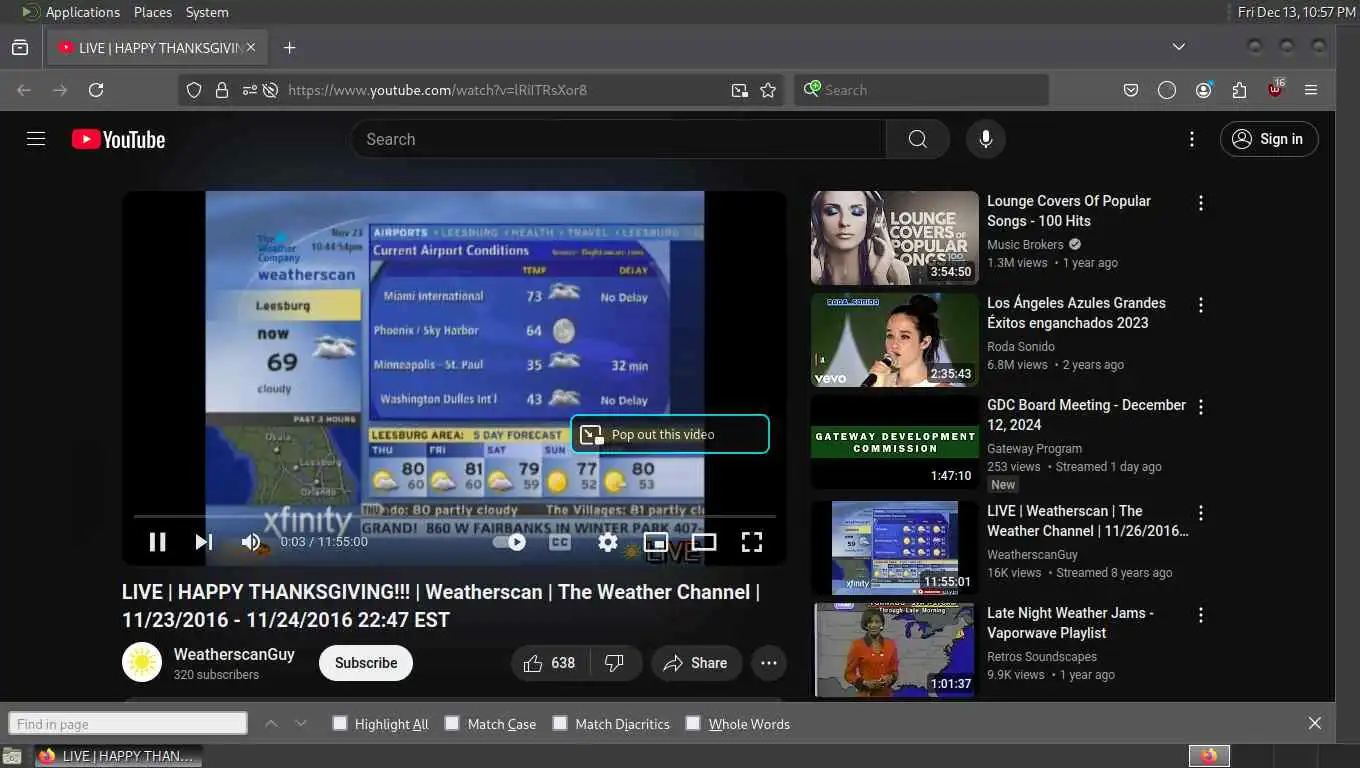Open picture-in-picture icon in address bar
This screenshot has height=768, width=1360.
coord(740,90)
